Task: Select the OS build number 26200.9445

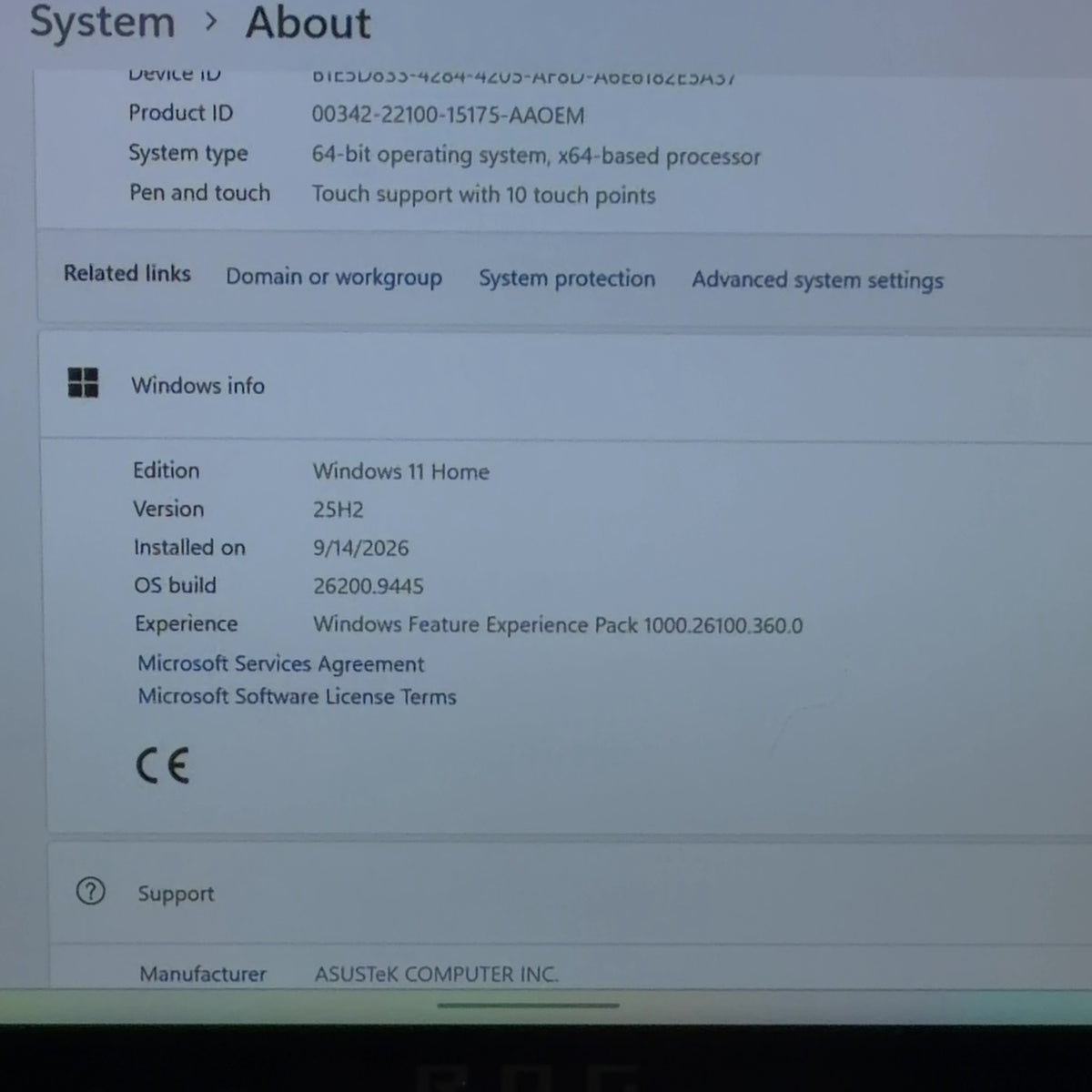Action: coord(369,586)
